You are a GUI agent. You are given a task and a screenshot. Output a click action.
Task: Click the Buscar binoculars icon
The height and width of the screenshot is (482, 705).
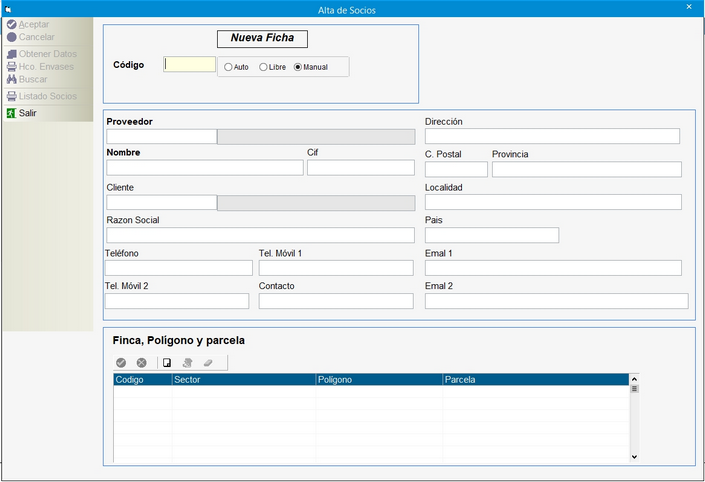[x=12, y=79]
